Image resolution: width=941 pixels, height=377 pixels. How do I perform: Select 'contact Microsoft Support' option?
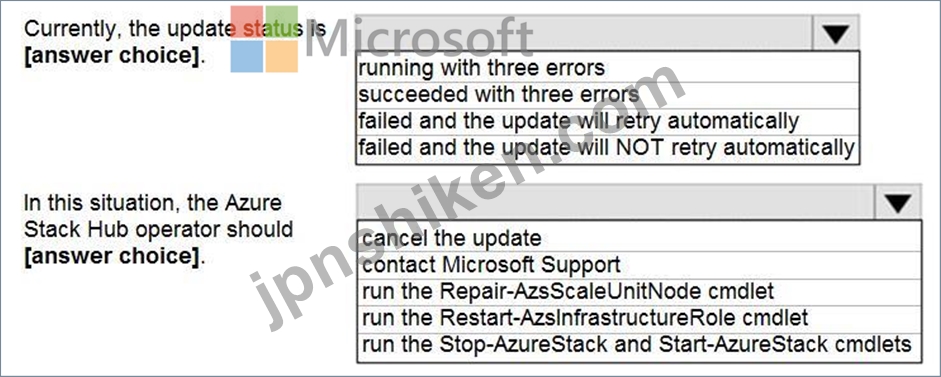pos(639,264)
